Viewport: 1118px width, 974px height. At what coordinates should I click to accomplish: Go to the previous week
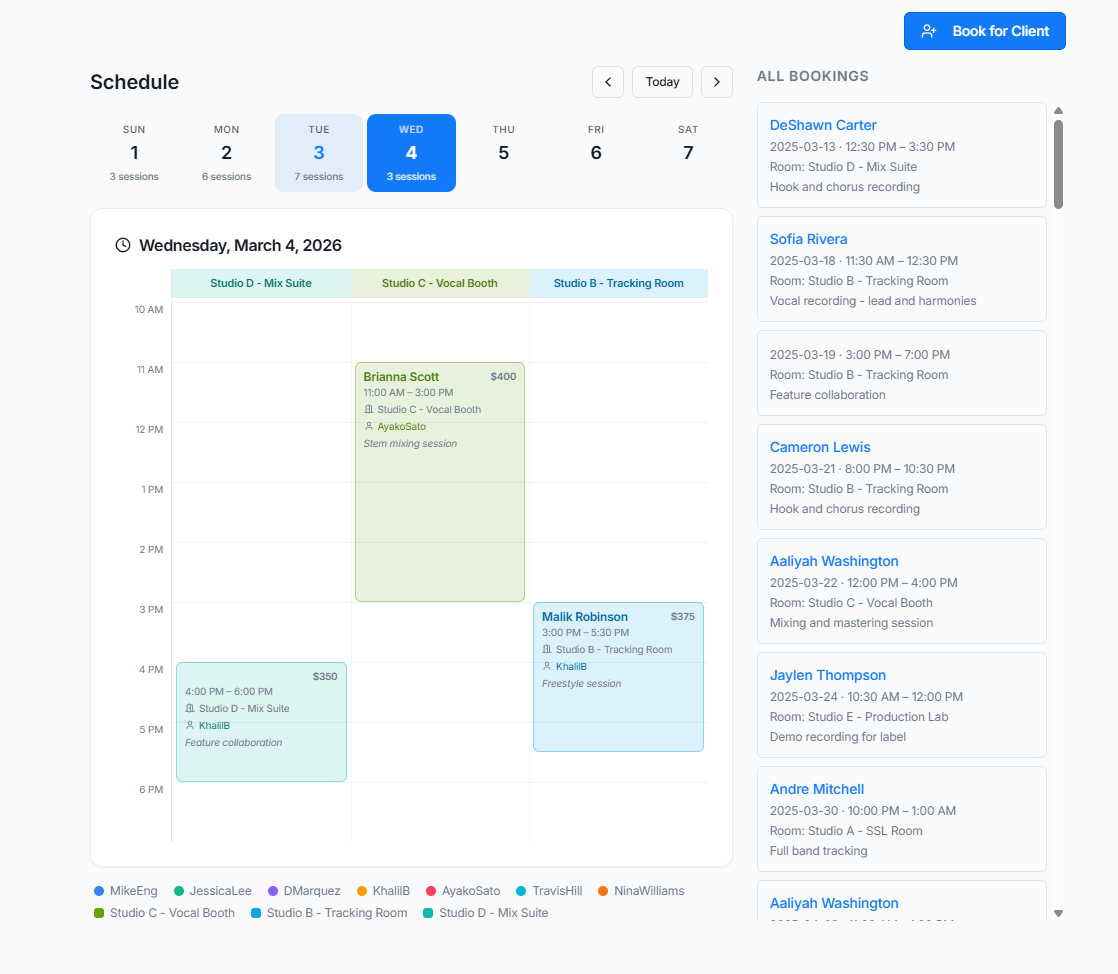point(608,82)
